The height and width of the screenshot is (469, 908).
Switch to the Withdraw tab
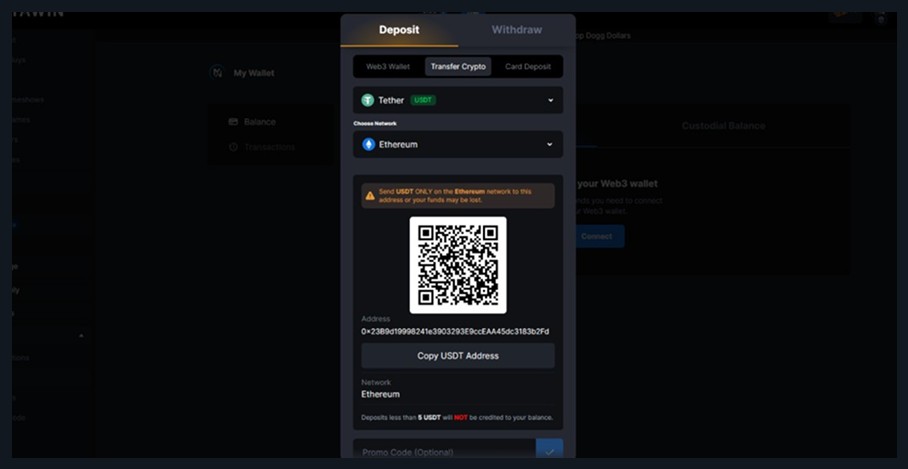tap(517, 30)
